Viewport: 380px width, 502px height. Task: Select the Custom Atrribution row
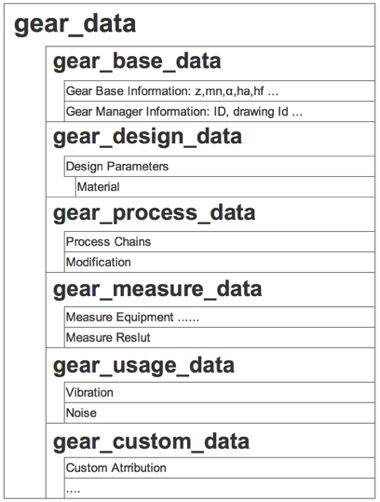pos(219,468)
